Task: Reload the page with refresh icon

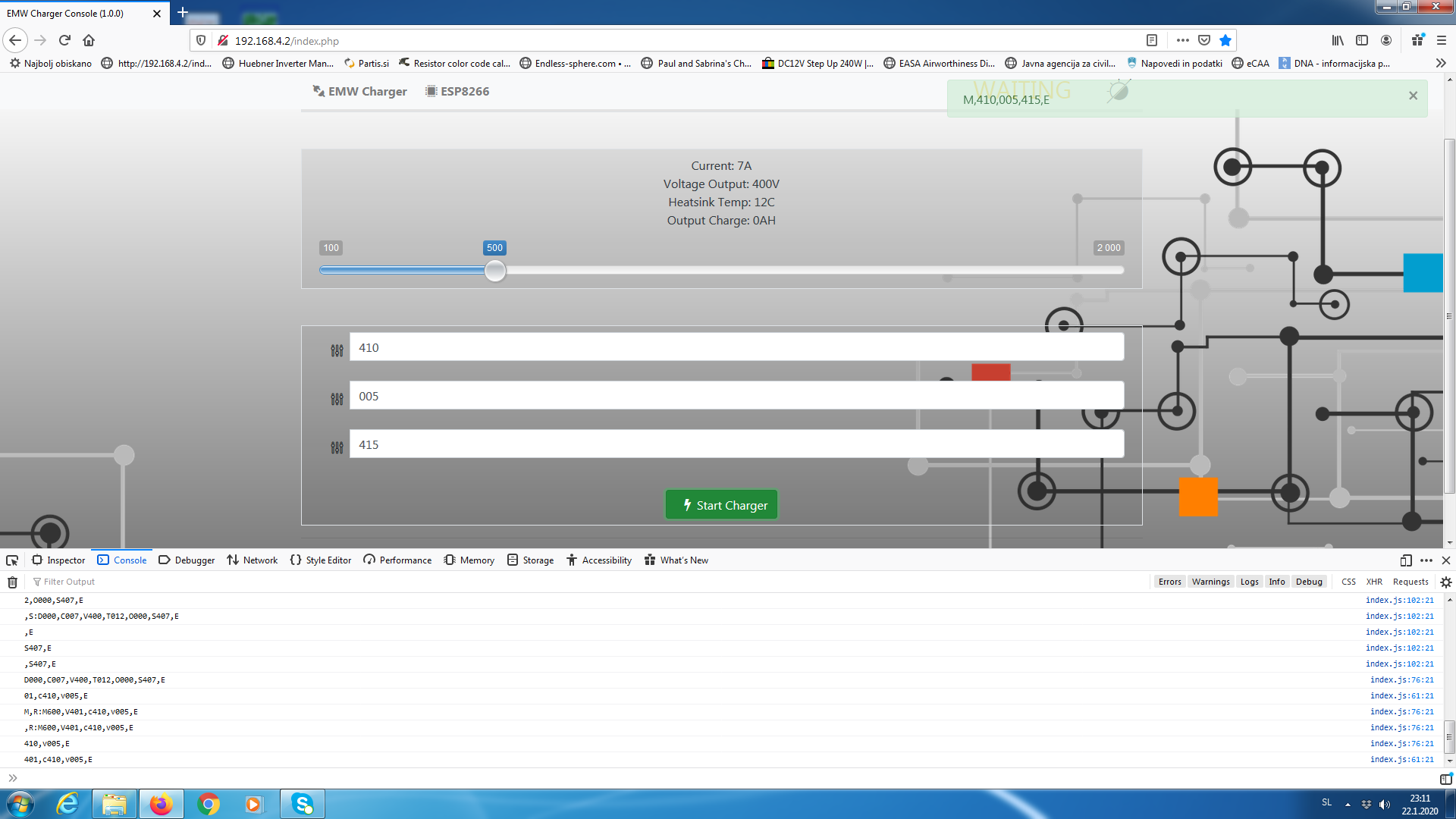Action: [64, 40]
